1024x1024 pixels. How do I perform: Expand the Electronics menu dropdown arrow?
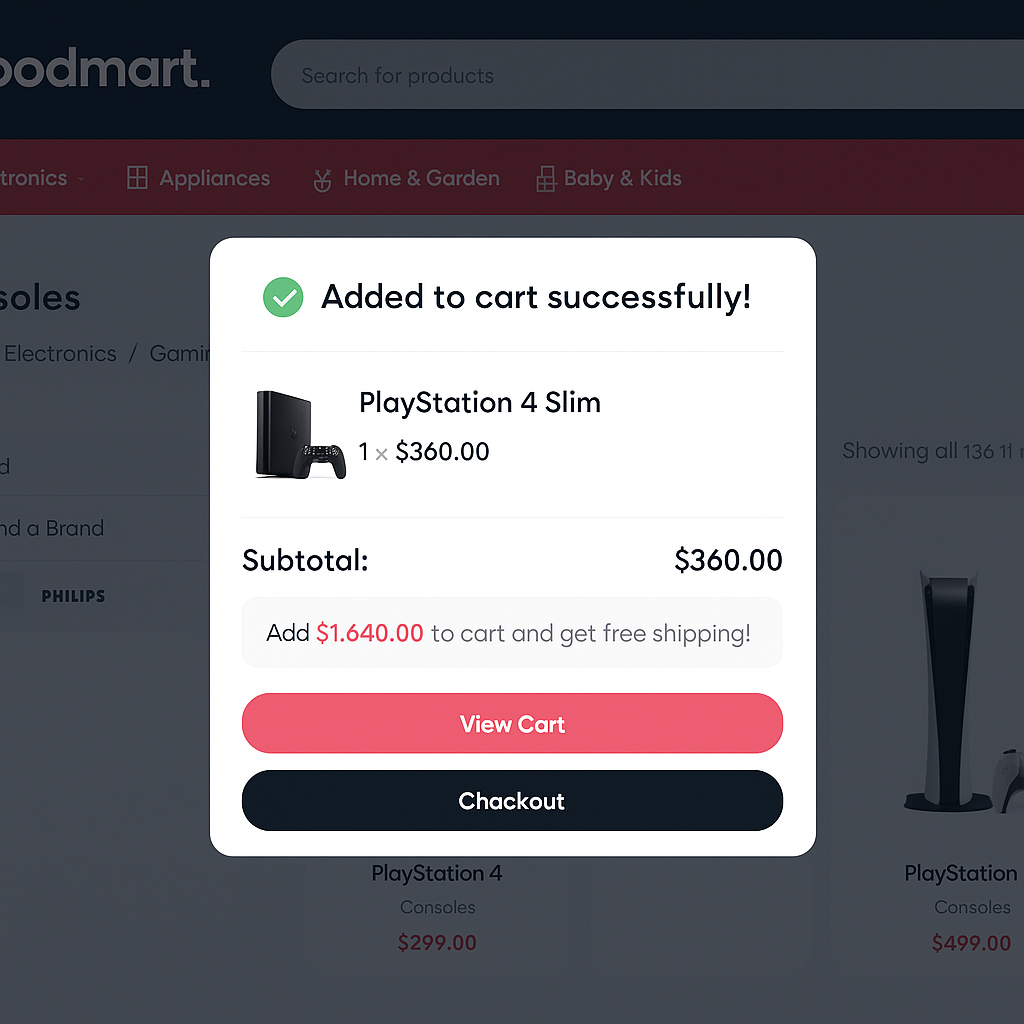click(81, 179)
